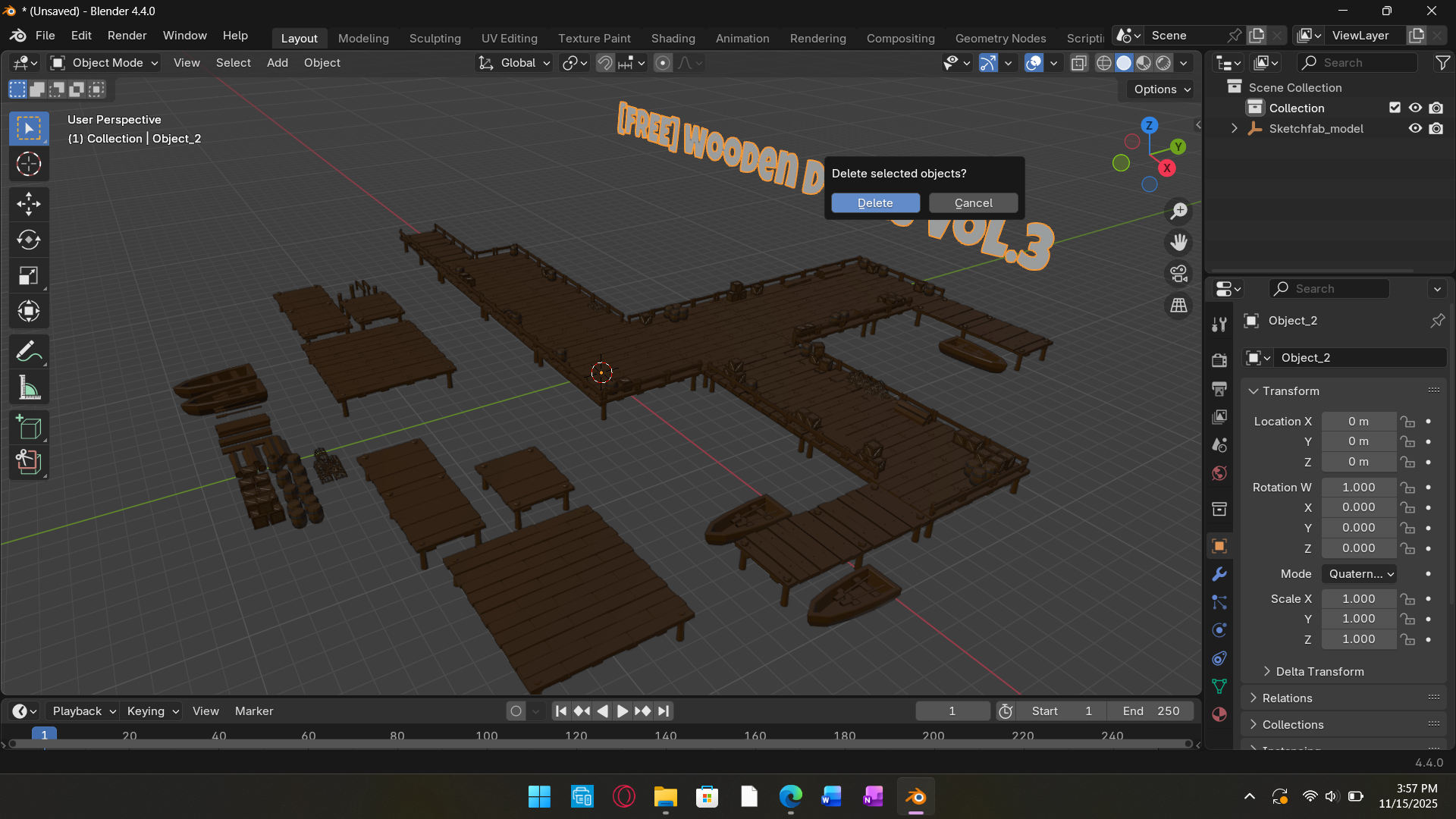Open the File menu

(x=45, y=36)
